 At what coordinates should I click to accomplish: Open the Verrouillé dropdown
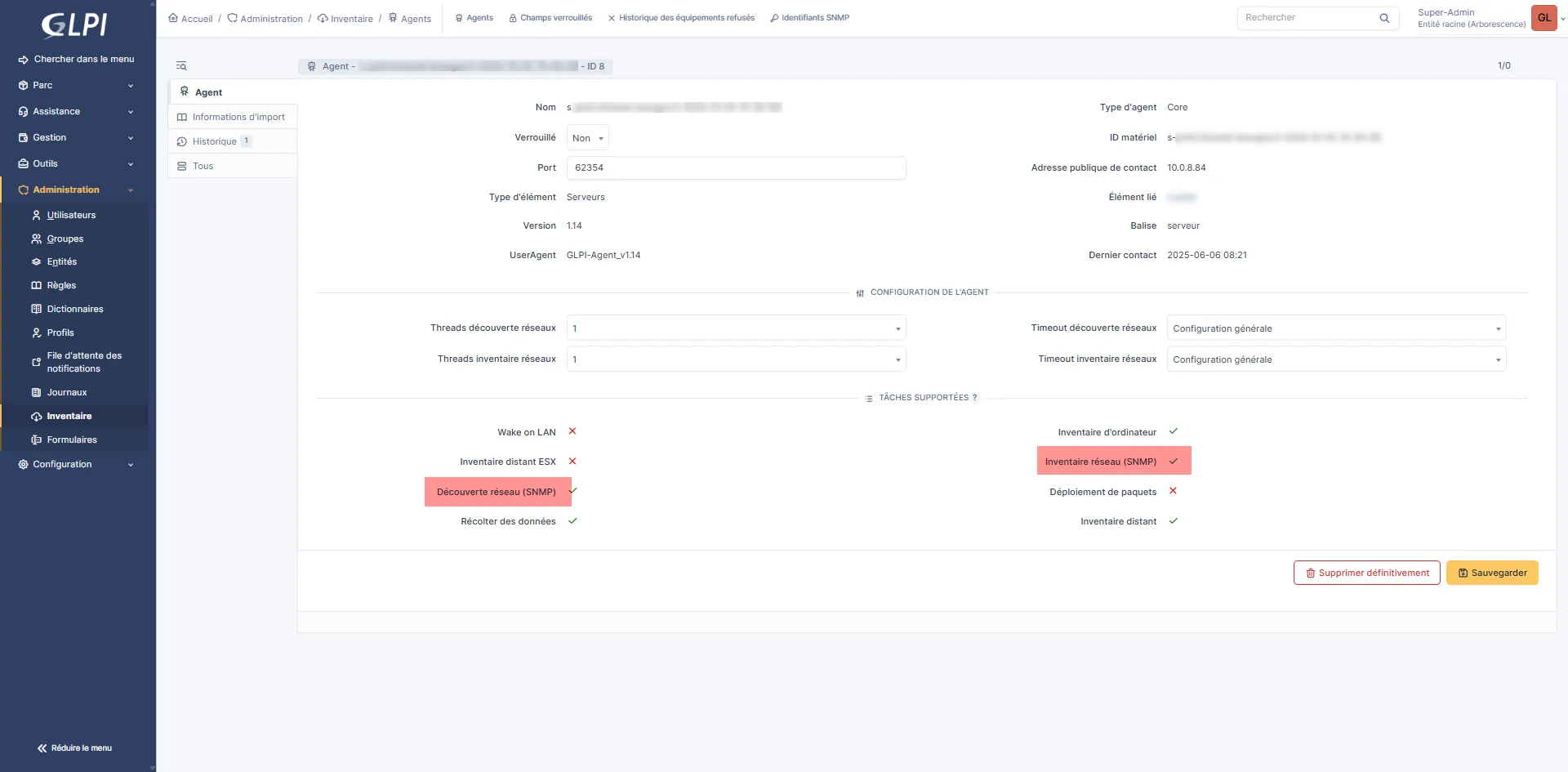[x=588, y=138]
